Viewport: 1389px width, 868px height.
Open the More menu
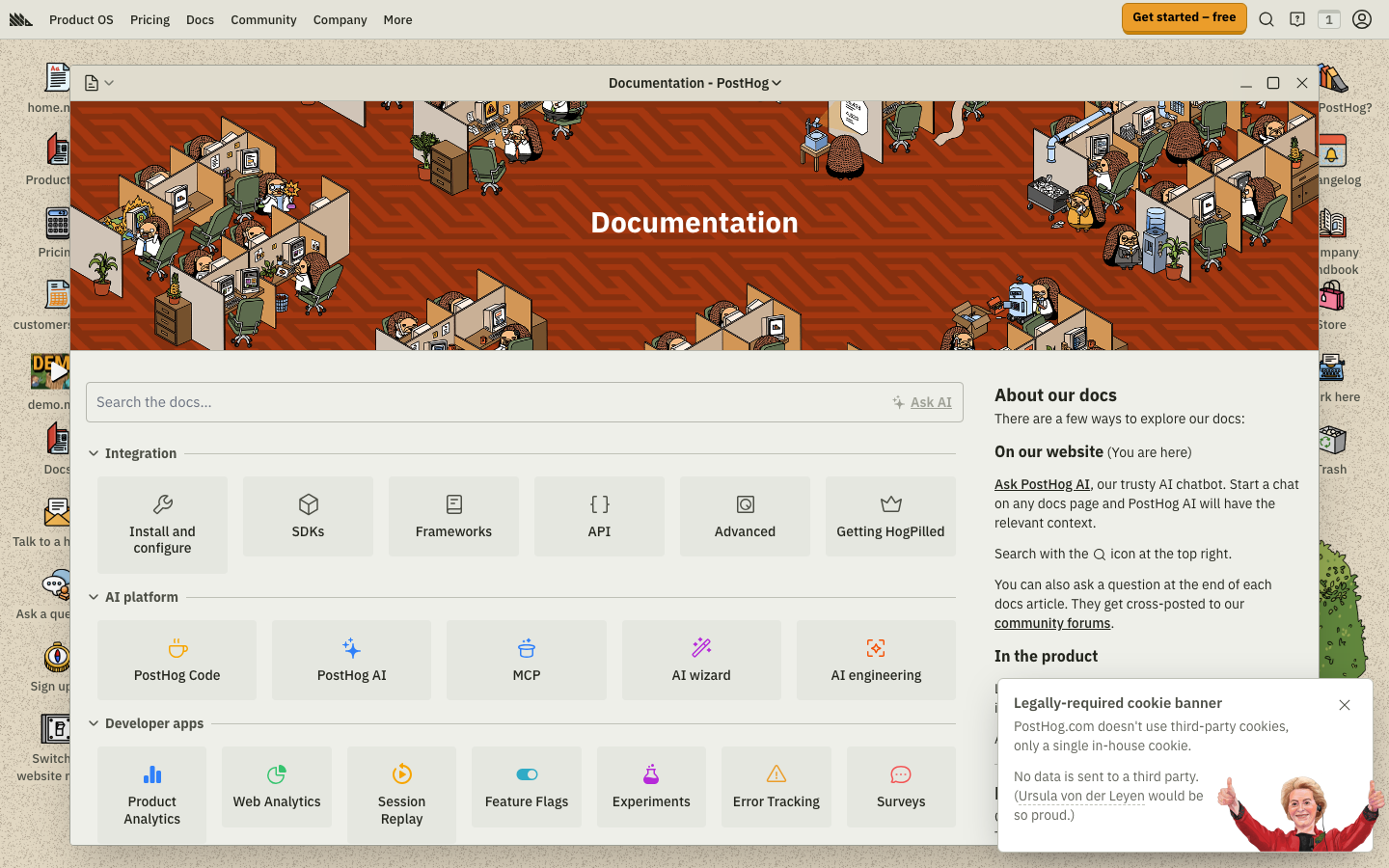click(x=397, y=19)
